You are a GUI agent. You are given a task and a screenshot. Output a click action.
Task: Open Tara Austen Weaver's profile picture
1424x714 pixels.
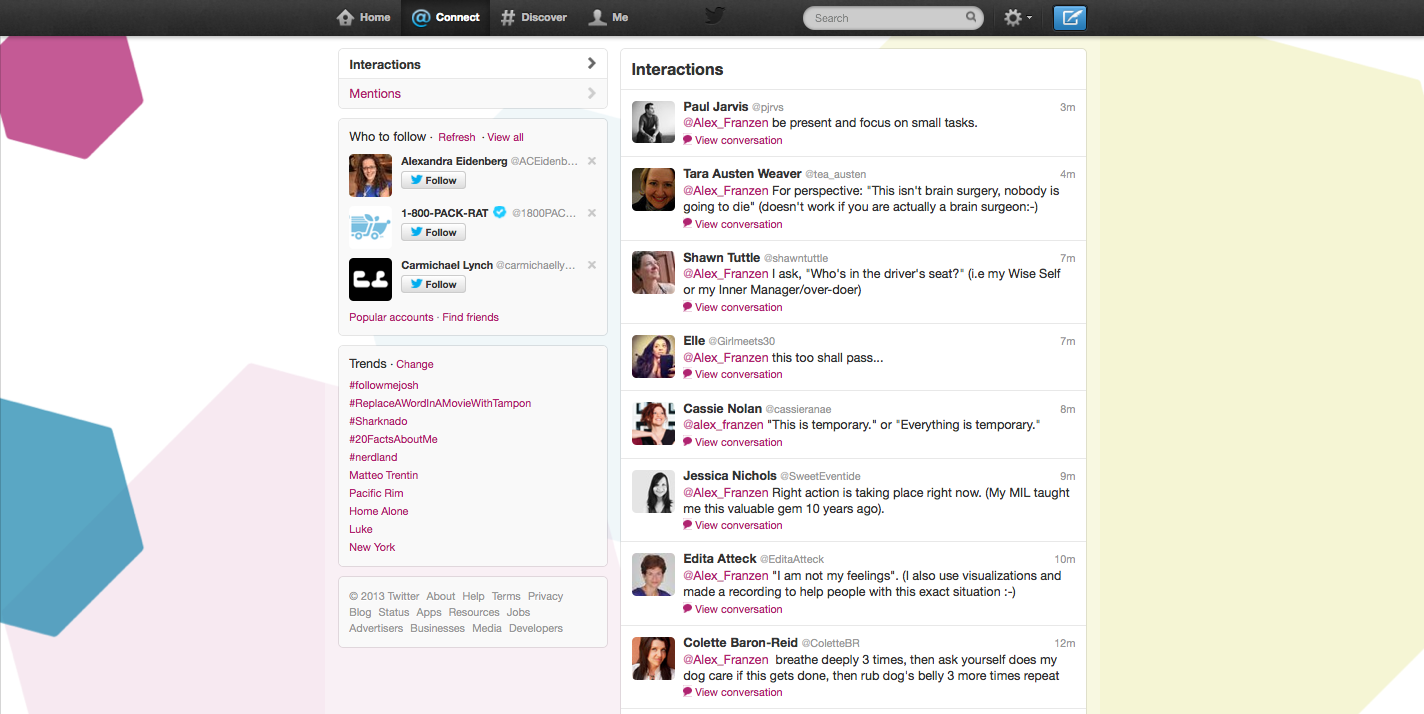pos(653,189)
